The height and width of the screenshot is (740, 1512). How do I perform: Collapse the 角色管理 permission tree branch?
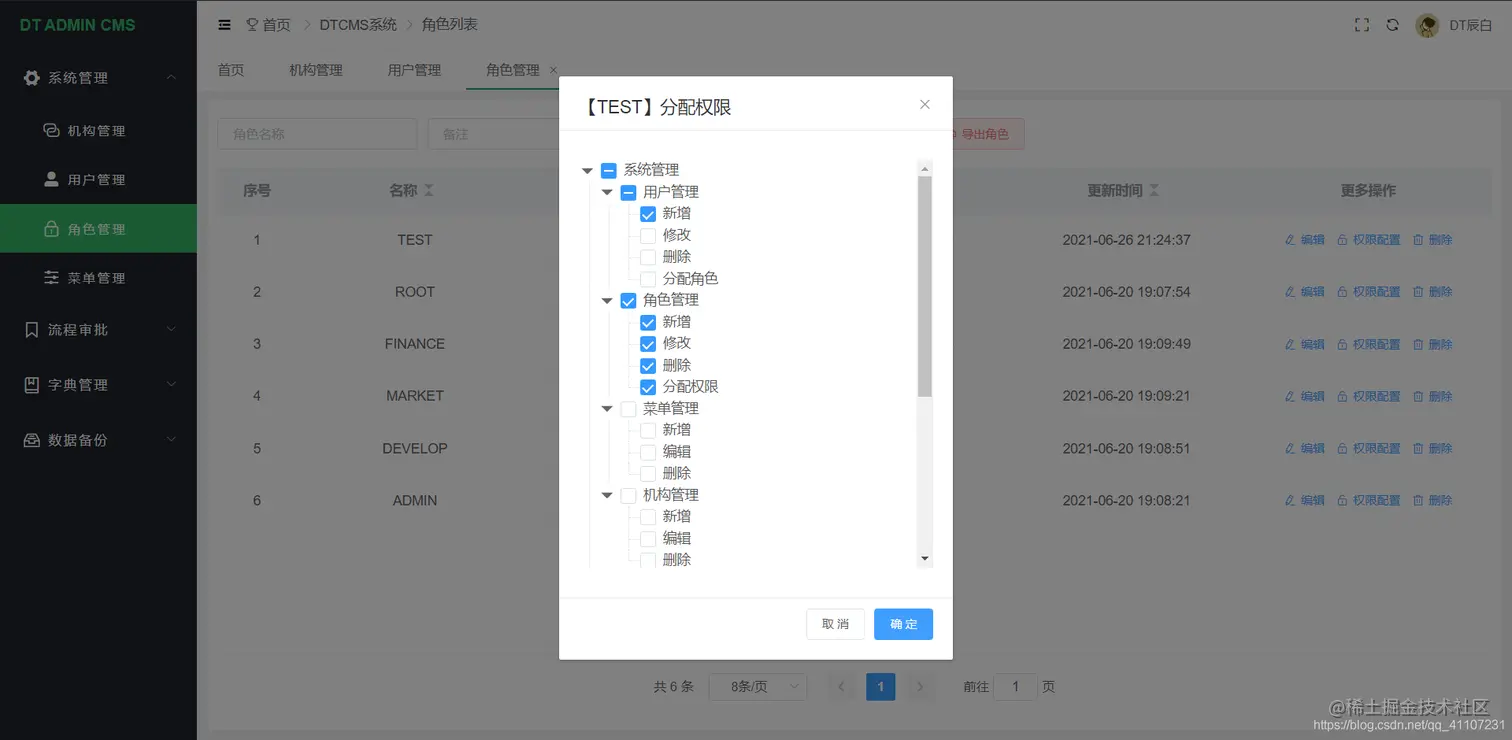point(606,299)
